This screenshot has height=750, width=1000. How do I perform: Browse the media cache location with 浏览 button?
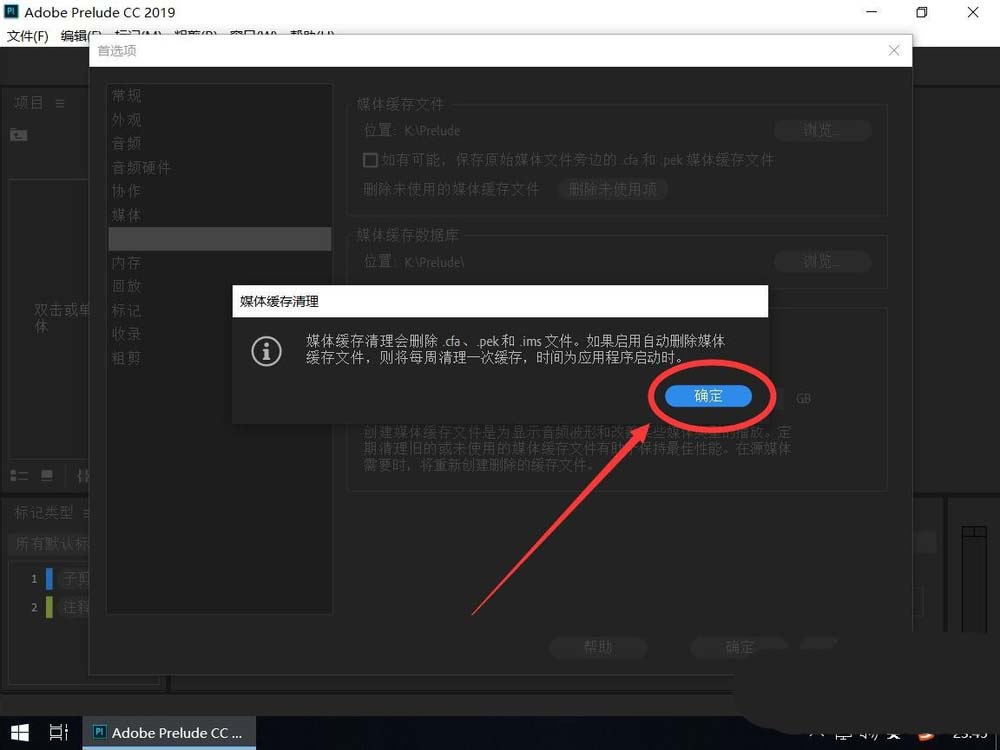tap(822, 130)
